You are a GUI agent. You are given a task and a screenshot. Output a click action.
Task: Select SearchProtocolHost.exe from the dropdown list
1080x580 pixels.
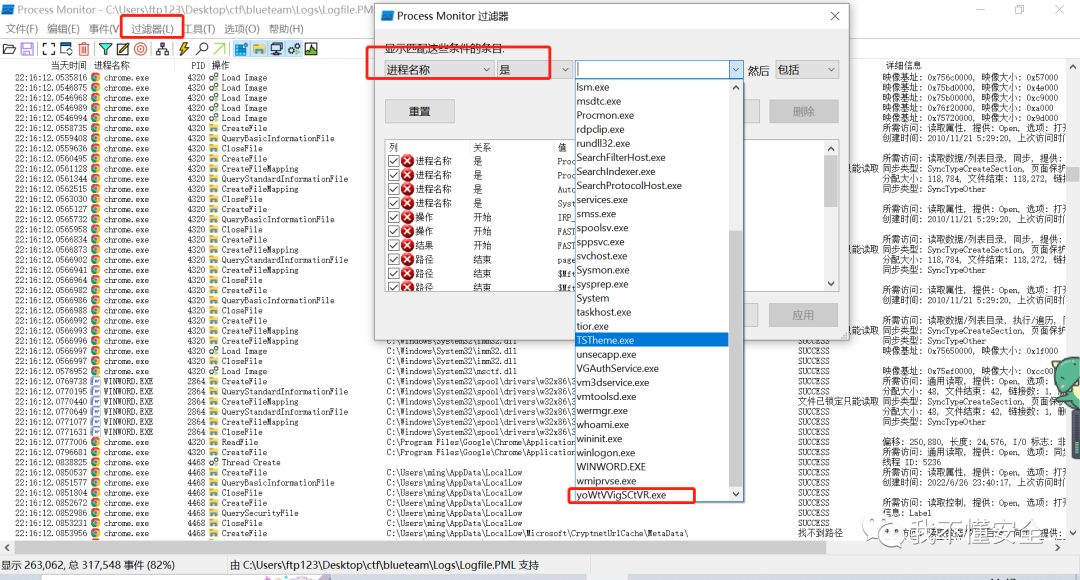click(x=652, y=186)
